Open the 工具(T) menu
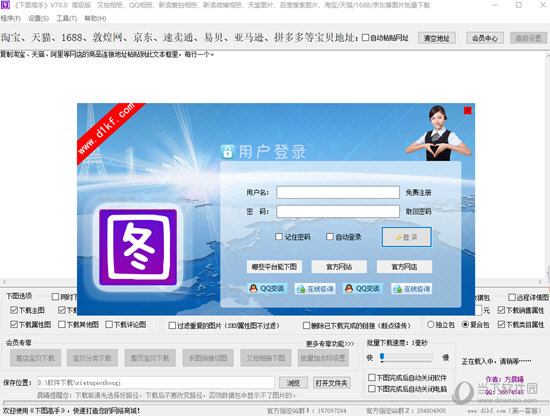The width and height of the screenshot is (550, 416). 67,18
